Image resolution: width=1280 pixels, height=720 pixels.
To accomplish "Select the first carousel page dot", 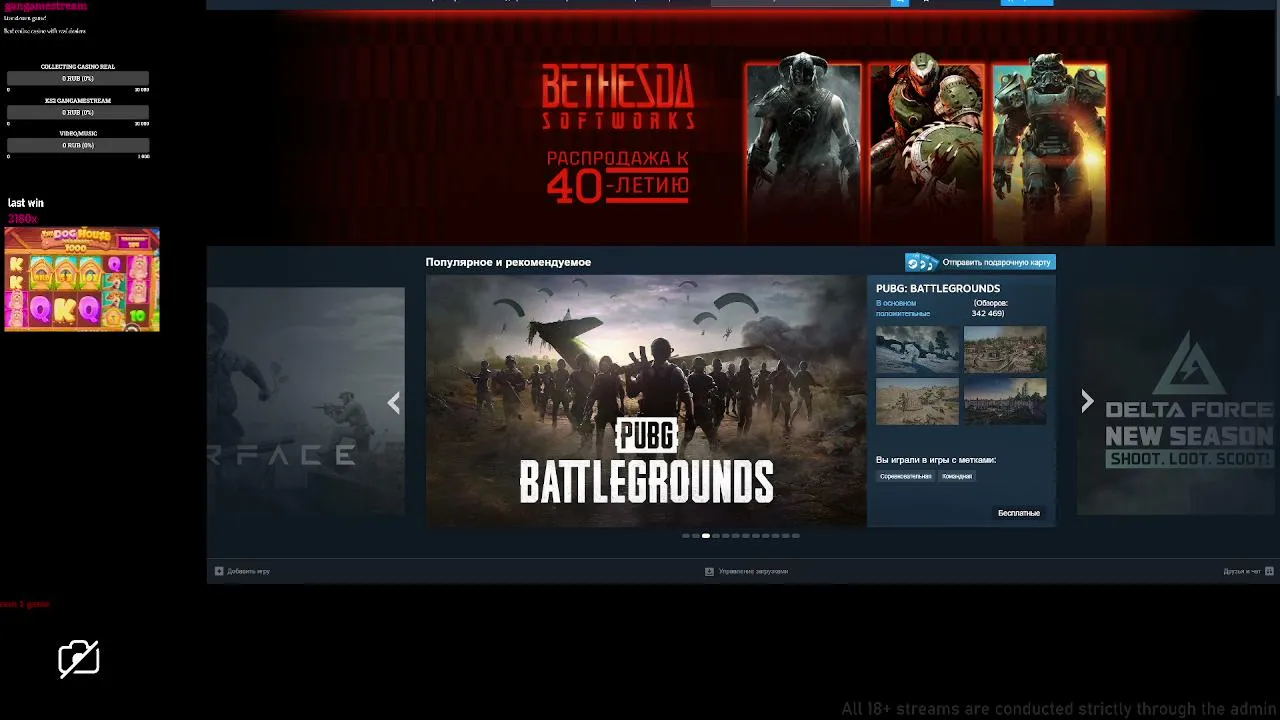I will (x=686, y=536).
